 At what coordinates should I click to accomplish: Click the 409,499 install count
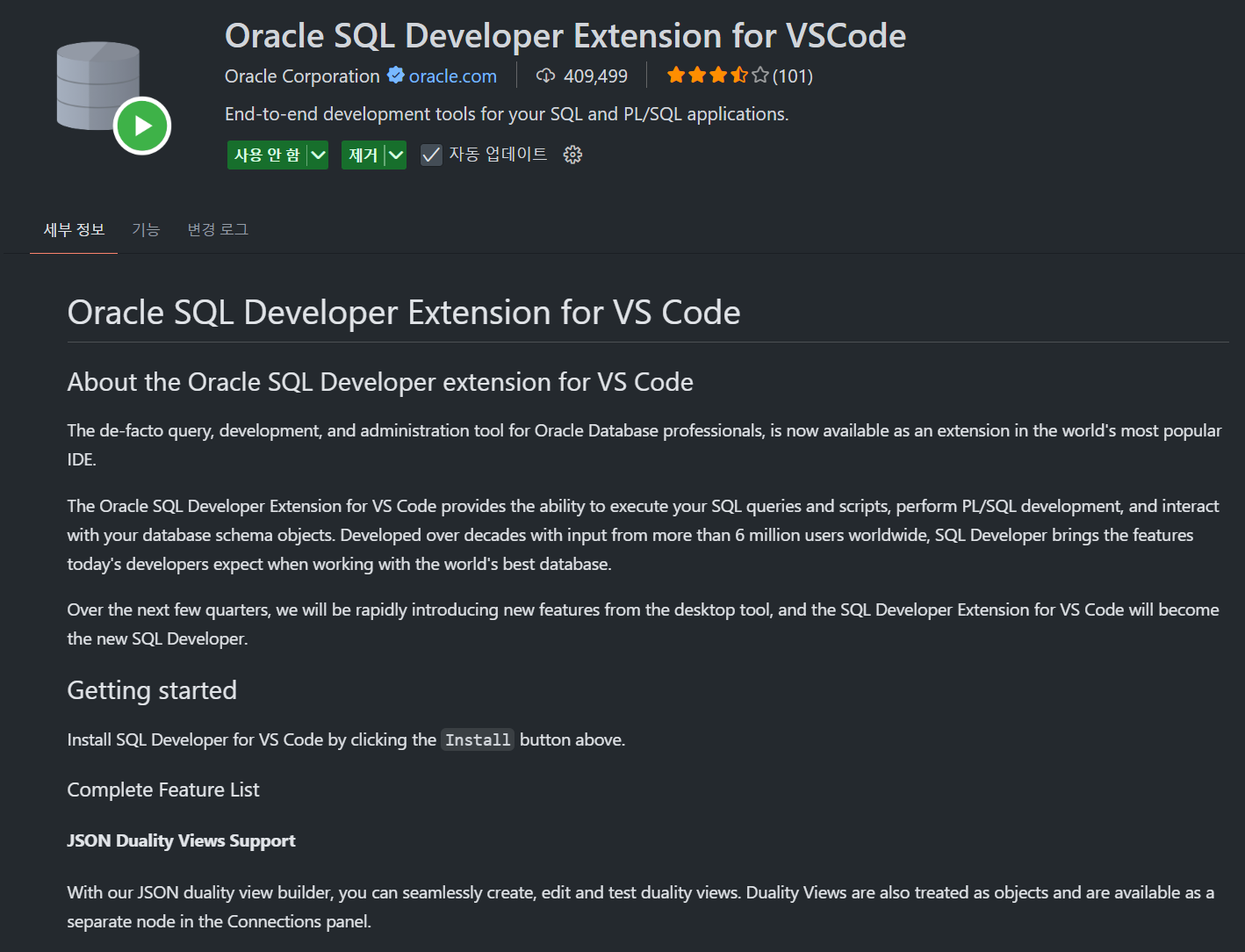pyautogui.click(x=595, y=76)
